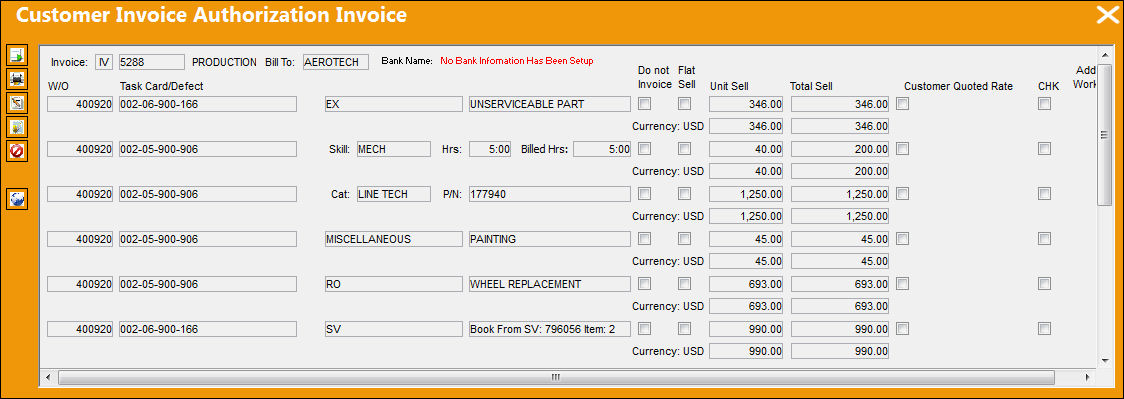Tick CHK box for WHEEL REPLACEMENT row
Image resolution: width=1124 pixels, height=399 pixels.
pos(1044,284)
